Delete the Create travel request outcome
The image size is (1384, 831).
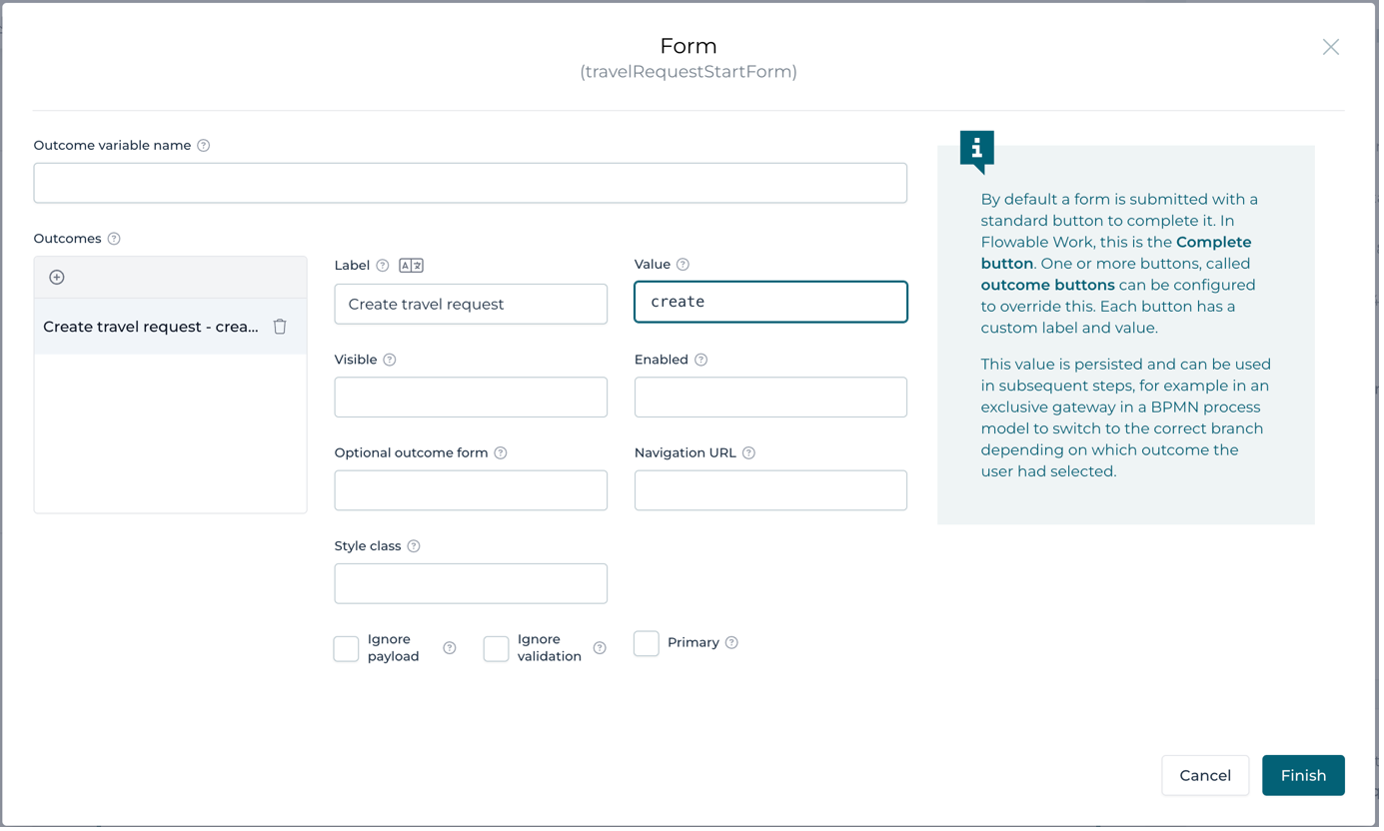click(280, 326)
